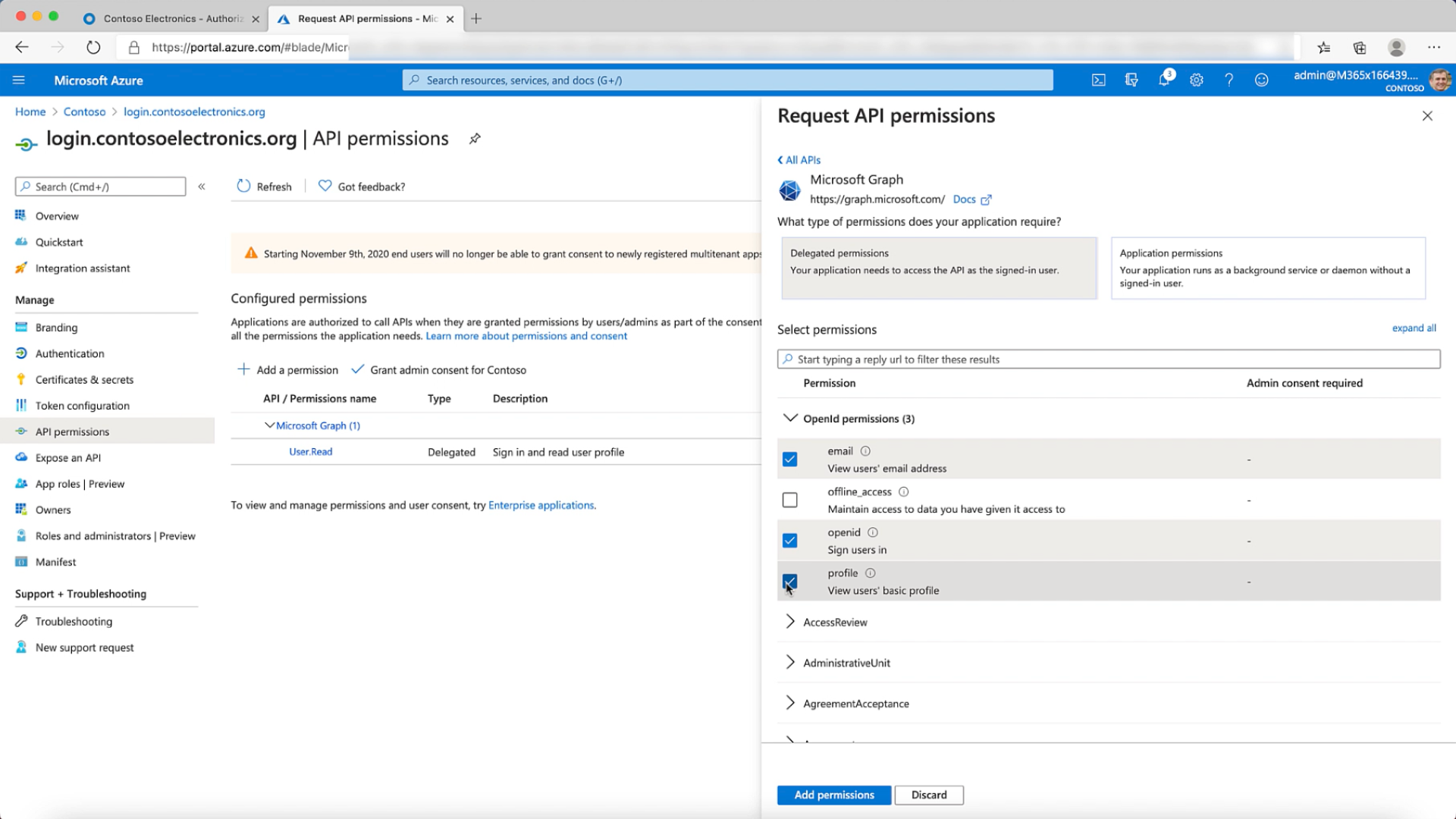Click the Add permissions button
Image resolution: width=1456 pixels, height=819 pixels.
pyautogui.click(x=833, y=795)
